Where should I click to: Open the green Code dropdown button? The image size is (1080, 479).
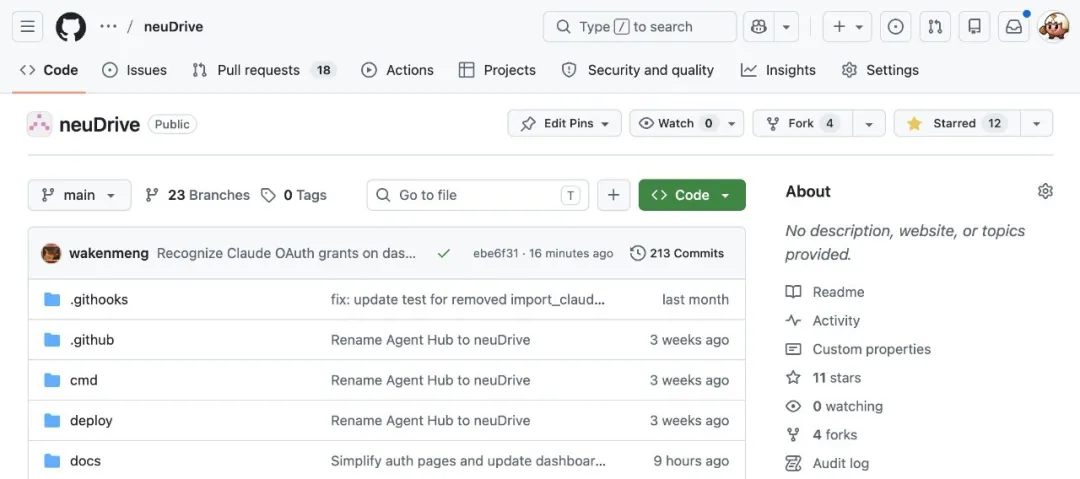(x=692, y=195)
